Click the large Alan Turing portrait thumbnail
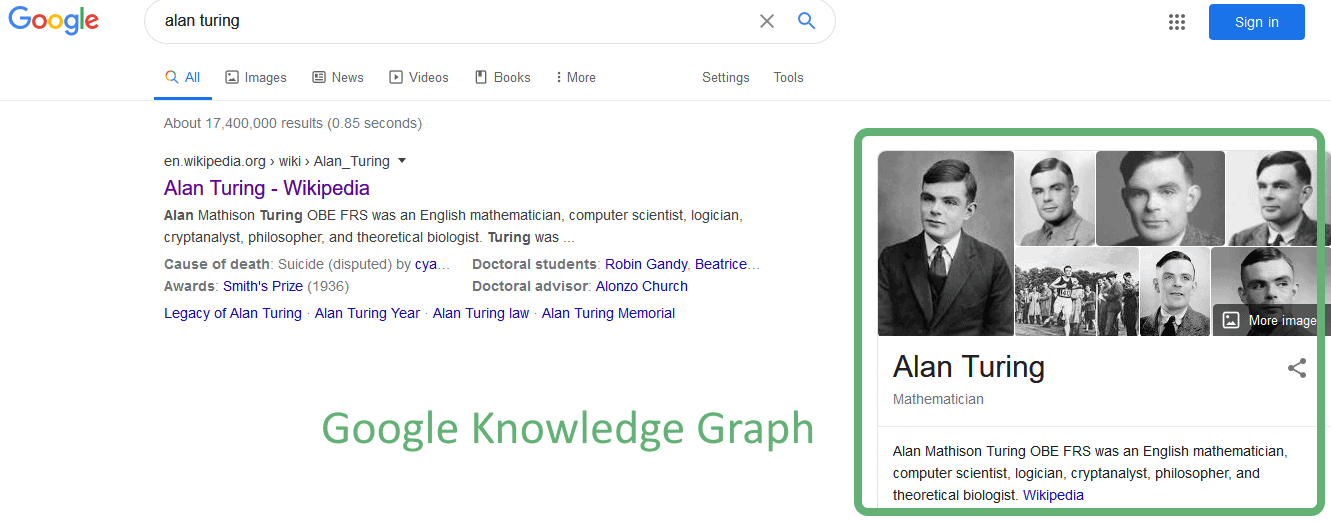Viewport: 1331px width, 523px height. coord(946,243)
